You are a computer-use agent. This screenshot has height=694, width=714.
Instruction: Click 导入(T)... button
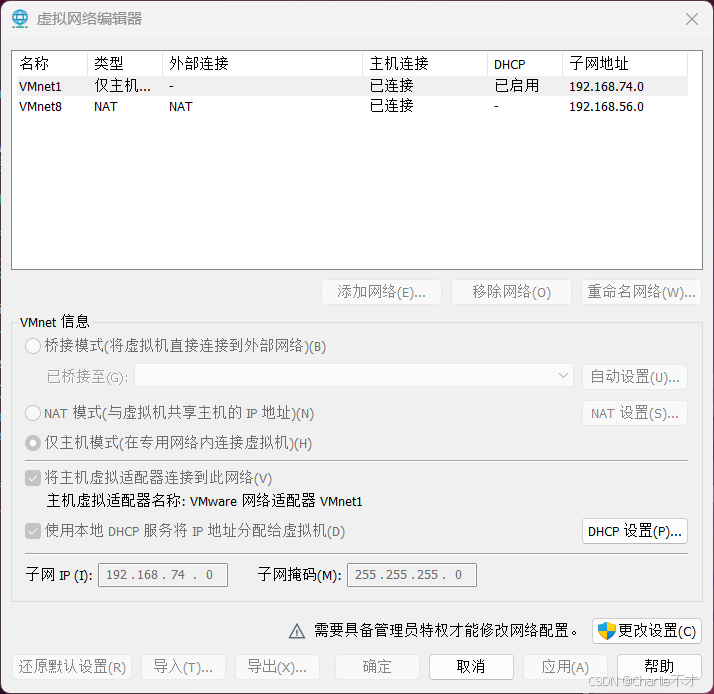tap(183, 667)
